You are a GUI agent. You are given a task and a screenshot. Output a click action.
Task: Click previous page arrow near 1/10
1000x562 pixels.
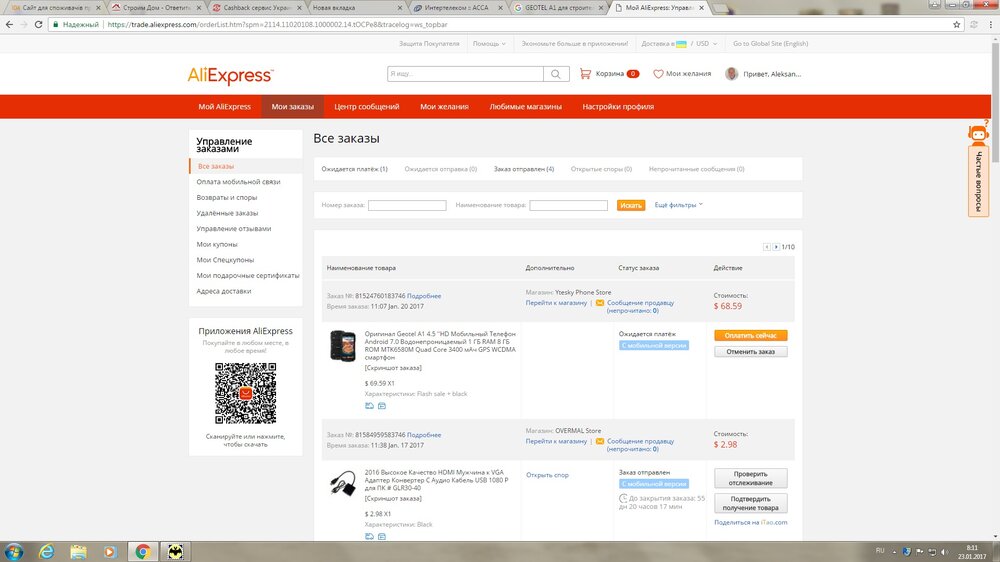coord(767,247)
